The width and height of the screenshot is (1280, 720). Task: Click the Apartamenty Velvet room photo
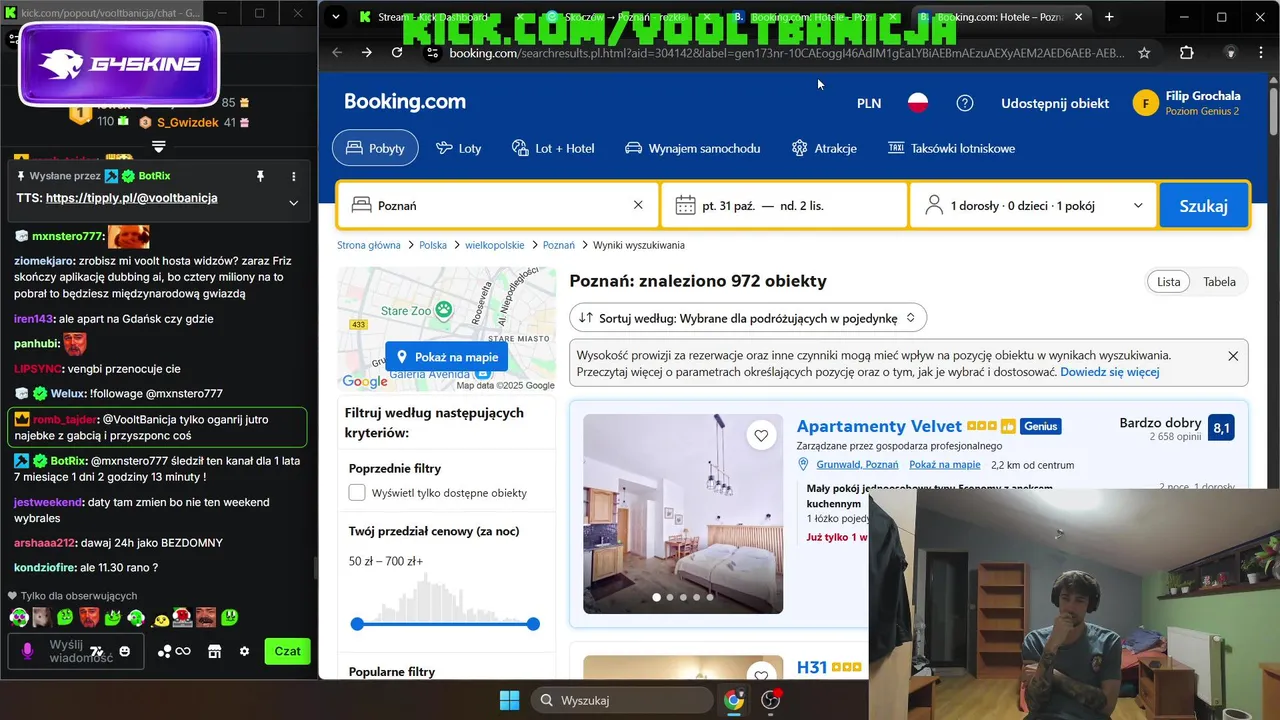pos(683,514)
